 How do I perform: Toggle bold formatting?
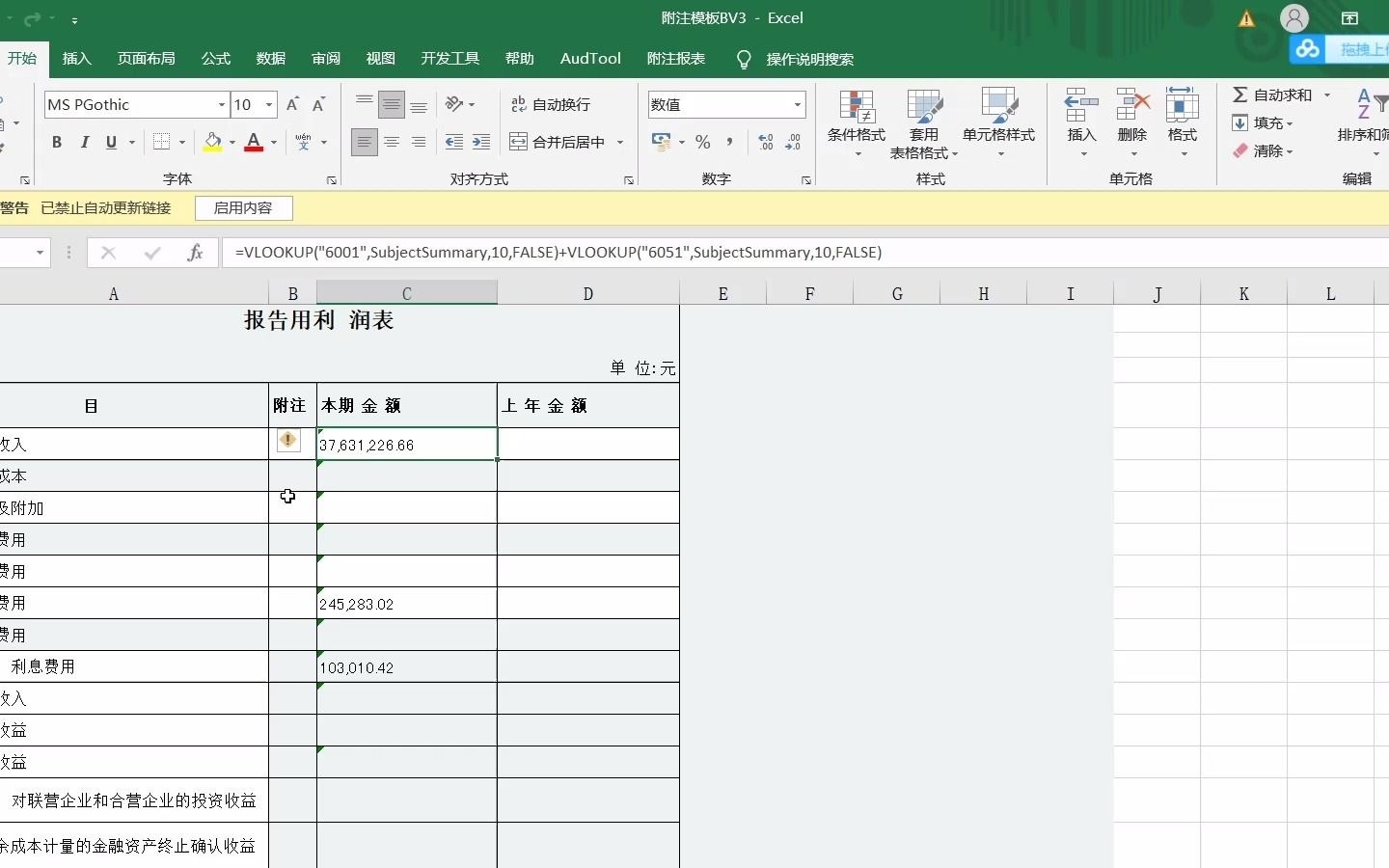point(57,143)
